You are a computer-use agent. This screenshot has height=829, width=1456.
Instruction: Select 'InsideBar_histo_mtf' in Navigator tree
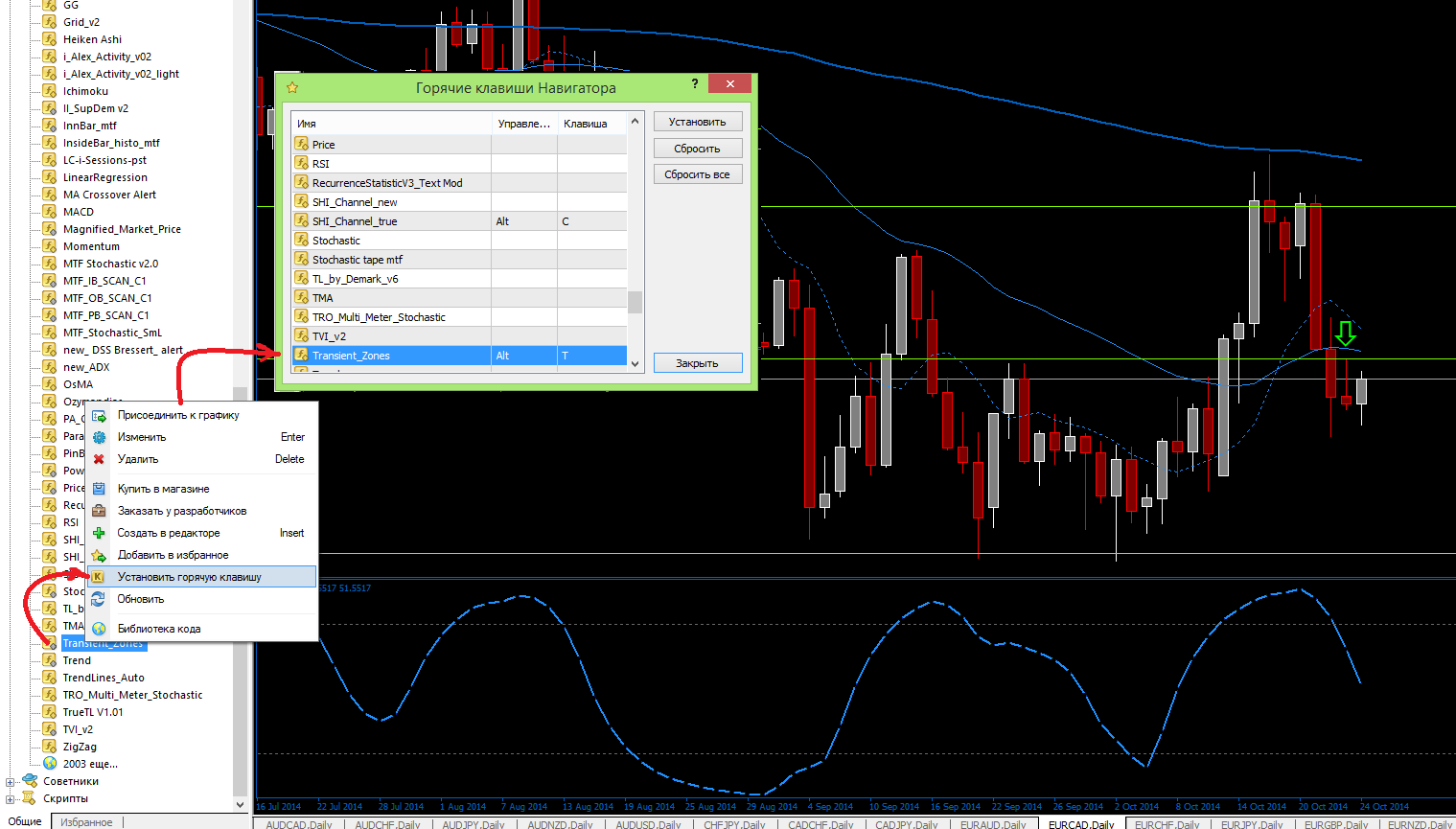tap(111, 143)
